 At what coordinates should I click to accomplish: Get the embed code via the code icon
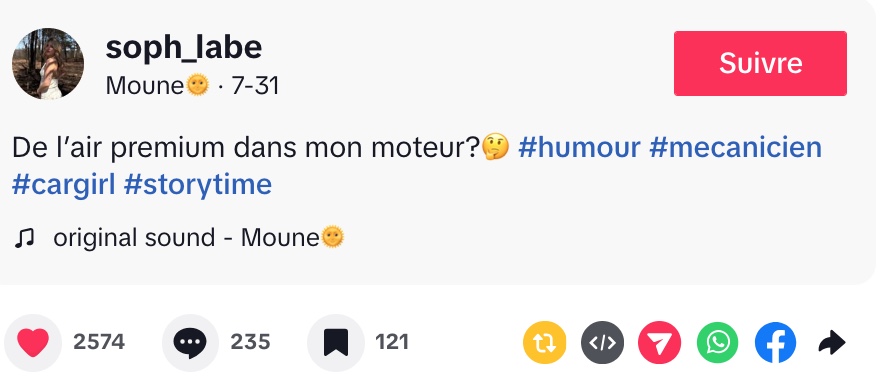click(602, 342)
